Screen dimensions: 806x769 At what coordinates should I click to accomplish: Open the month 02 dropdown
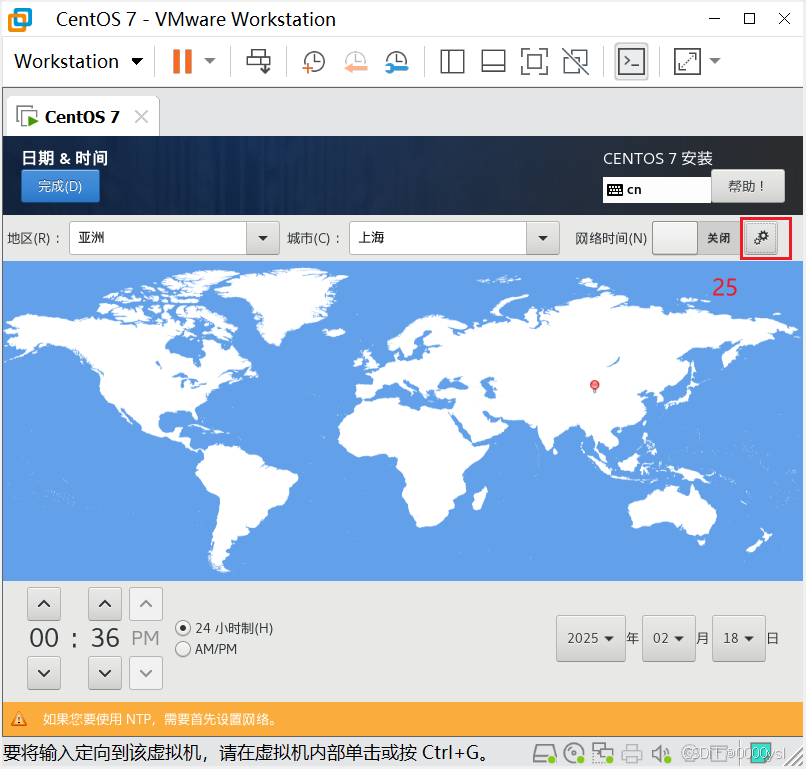point(668,638)
